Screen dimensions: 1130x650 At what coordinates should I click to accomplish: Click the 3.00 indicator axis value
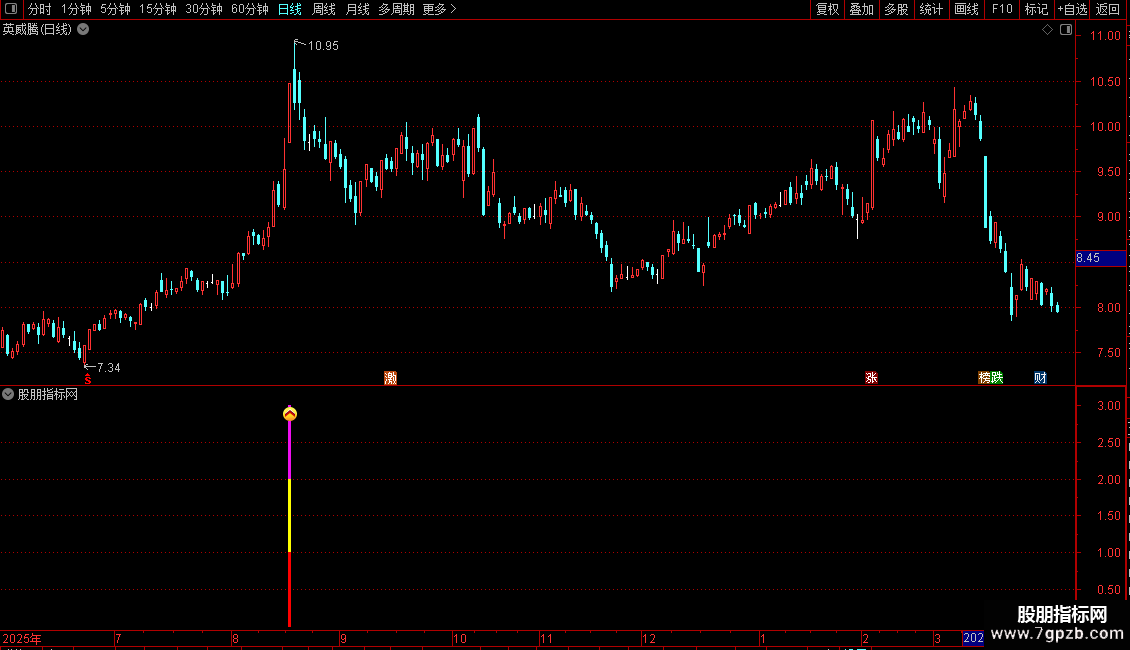1108,406
